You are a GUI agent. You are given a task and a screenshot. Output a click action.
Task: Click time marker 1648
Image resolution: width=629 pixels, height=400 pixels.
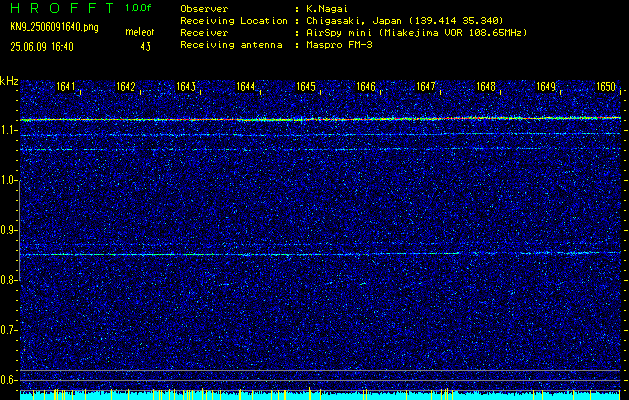486,87
